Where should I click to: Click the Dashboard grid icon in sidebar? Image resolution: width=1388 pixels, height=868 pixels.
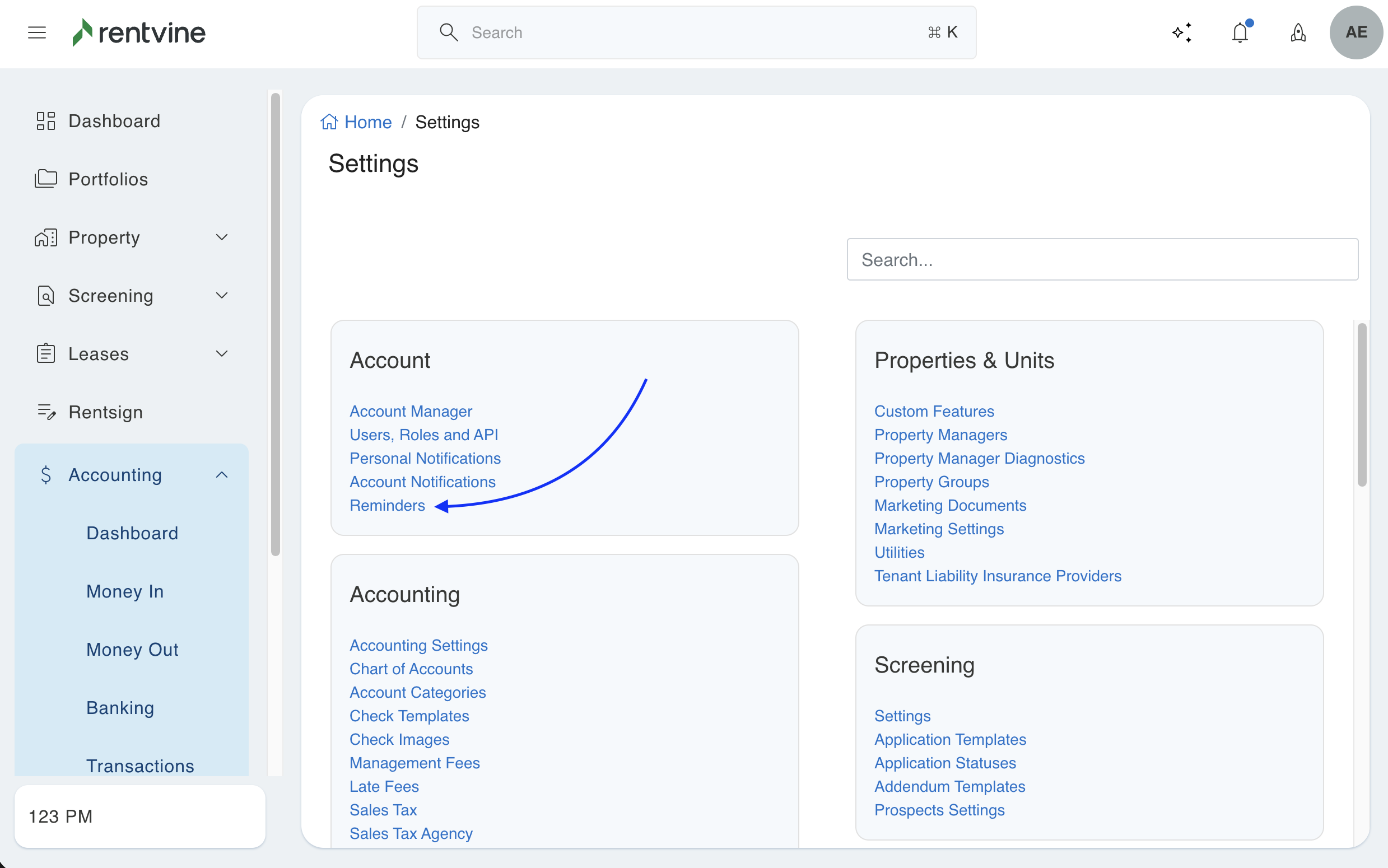[45, 121]
